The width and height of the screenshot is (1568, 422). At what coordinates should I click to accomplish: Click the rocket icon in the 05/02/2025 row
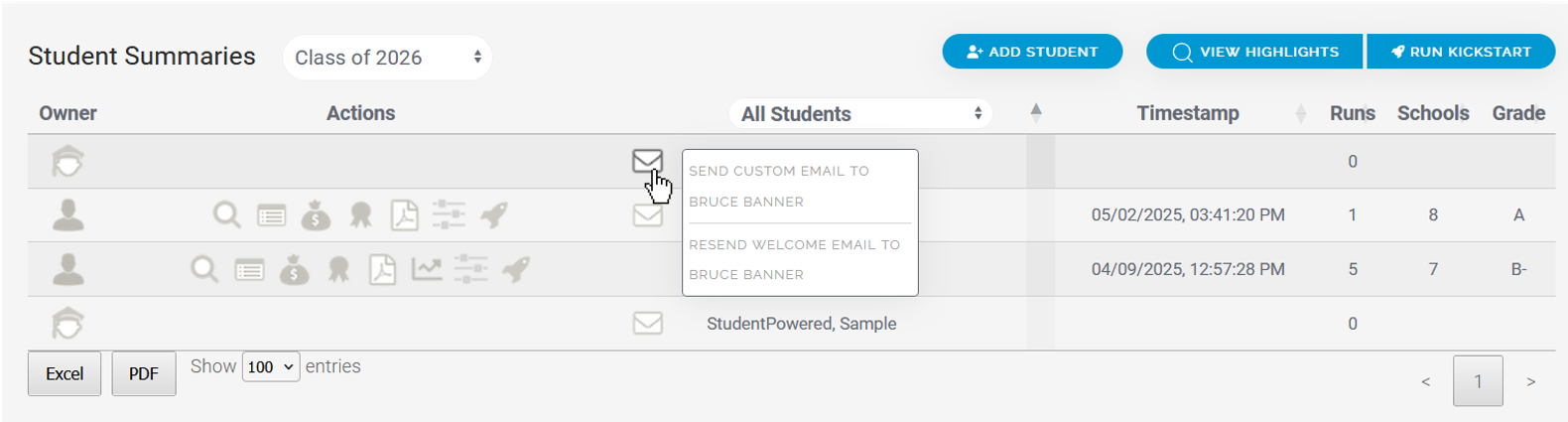494,214
